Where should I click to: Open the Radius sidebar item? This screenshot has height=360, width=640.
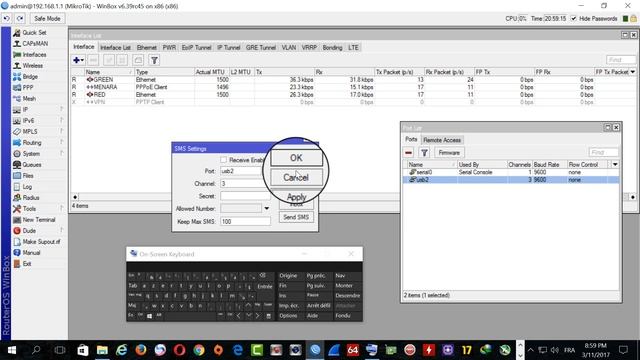[31, 198]
